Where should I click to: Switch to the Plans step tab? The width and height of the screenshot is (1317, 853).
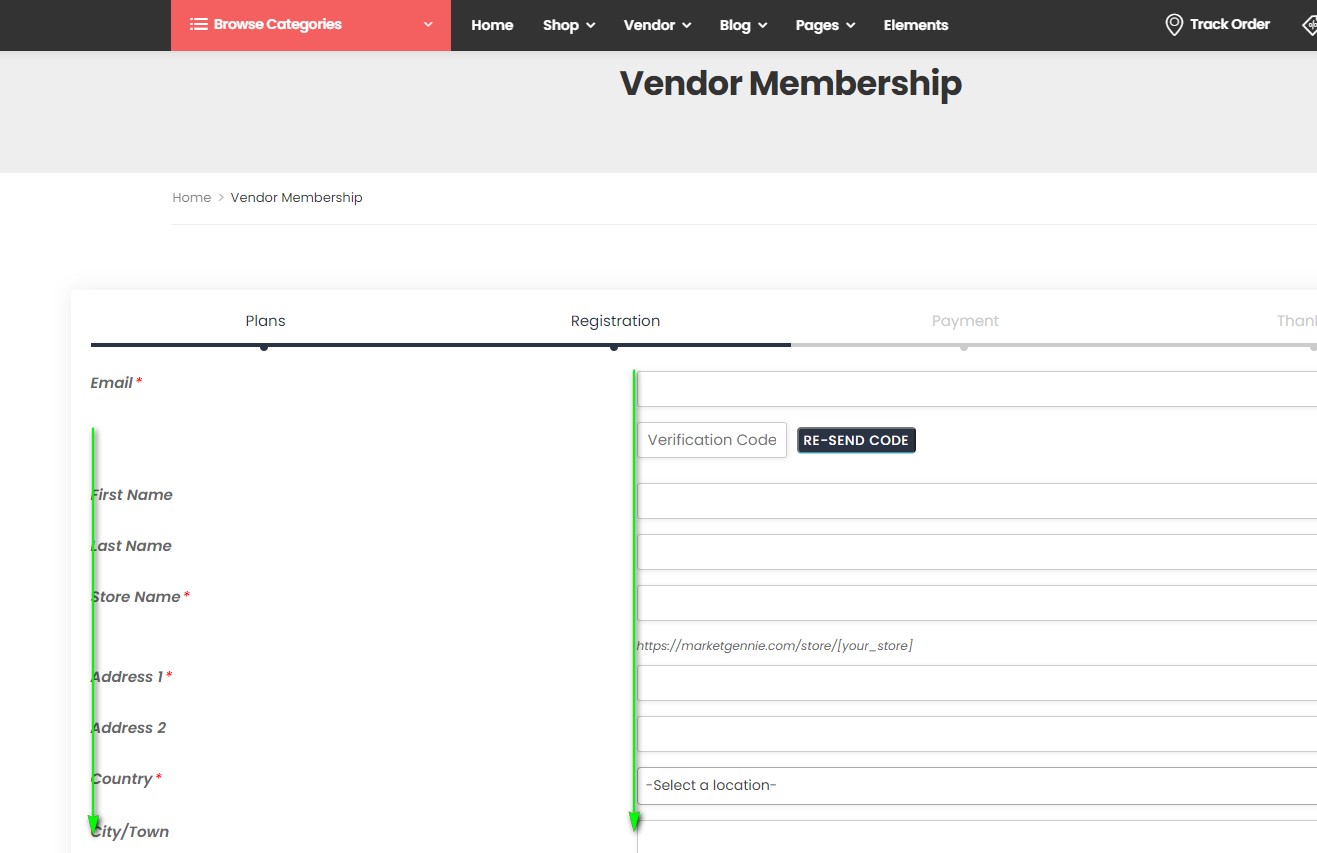[x=265, y=321]
